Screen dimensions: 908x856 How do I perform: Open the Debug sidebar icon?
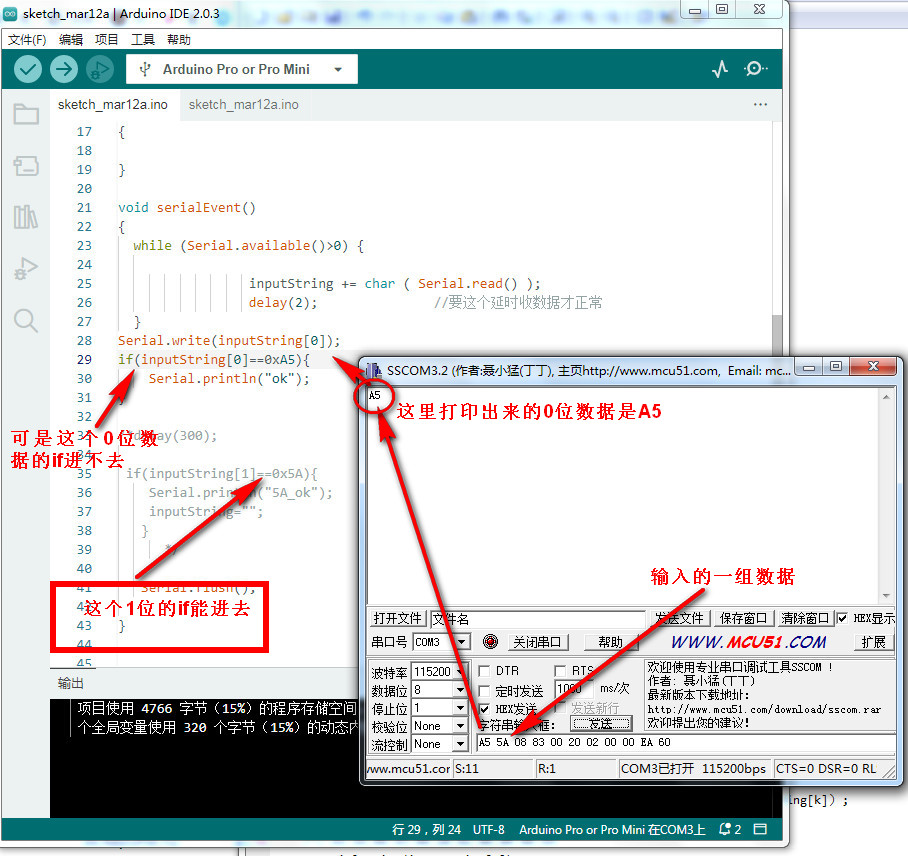[x=26, y=269]
